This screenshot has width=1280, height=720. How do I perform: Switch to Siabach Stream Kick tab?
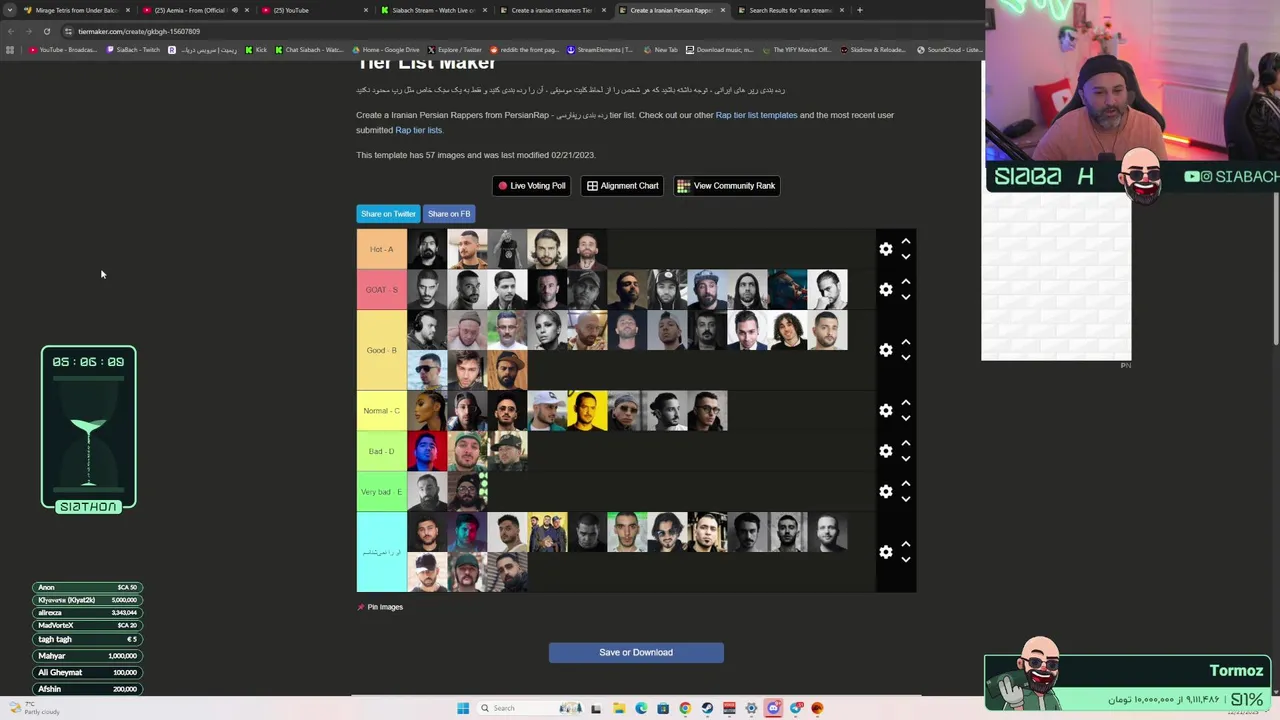pyautogui.click(x=432, y=10)
